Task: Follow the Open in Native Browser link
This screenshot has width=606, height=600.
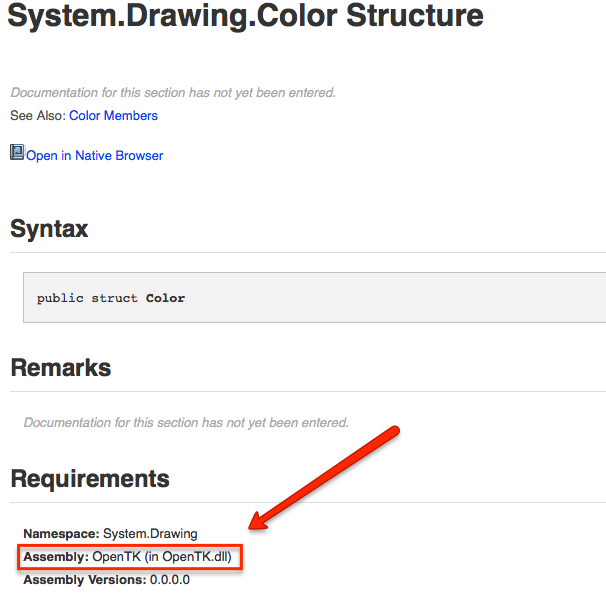Action: (95, 156)
